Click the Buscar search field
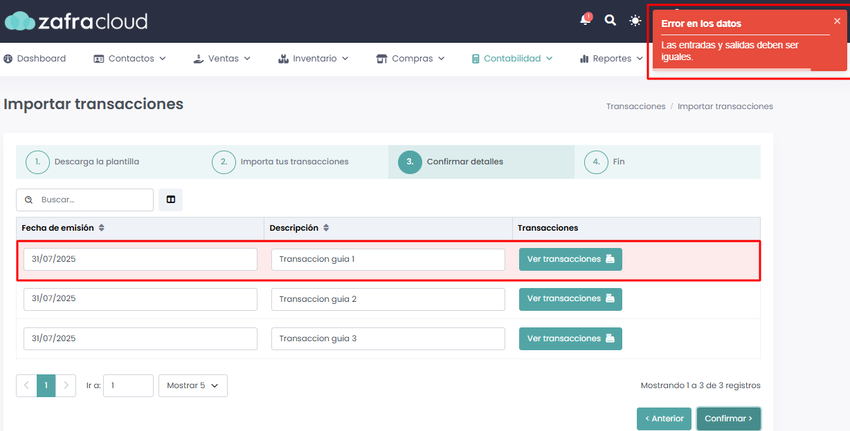The height and width of the screenshot is (431, 850). (x=85, y=200)
